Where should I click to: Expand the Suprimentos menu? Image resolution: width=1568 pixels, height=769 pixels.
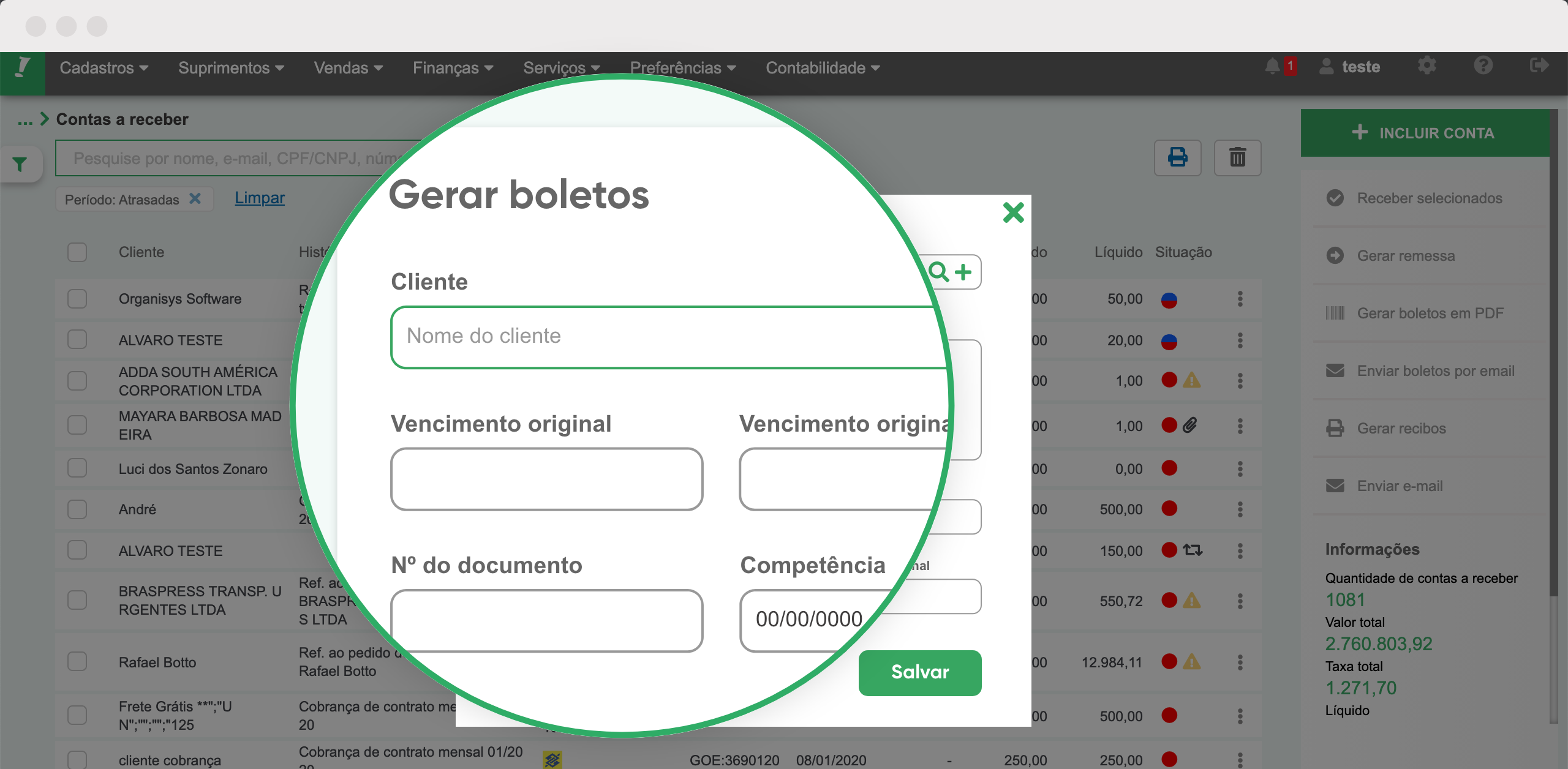click(232, 67)
